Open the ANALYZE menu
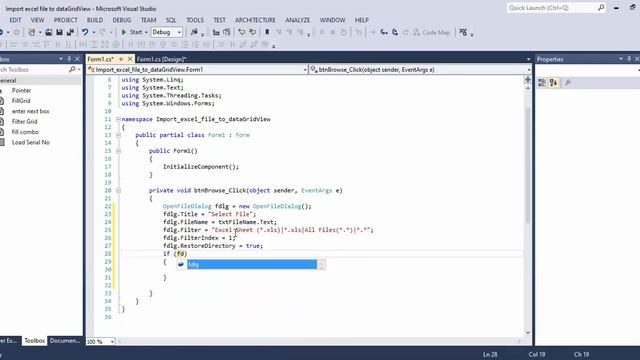 coord(298,20)
